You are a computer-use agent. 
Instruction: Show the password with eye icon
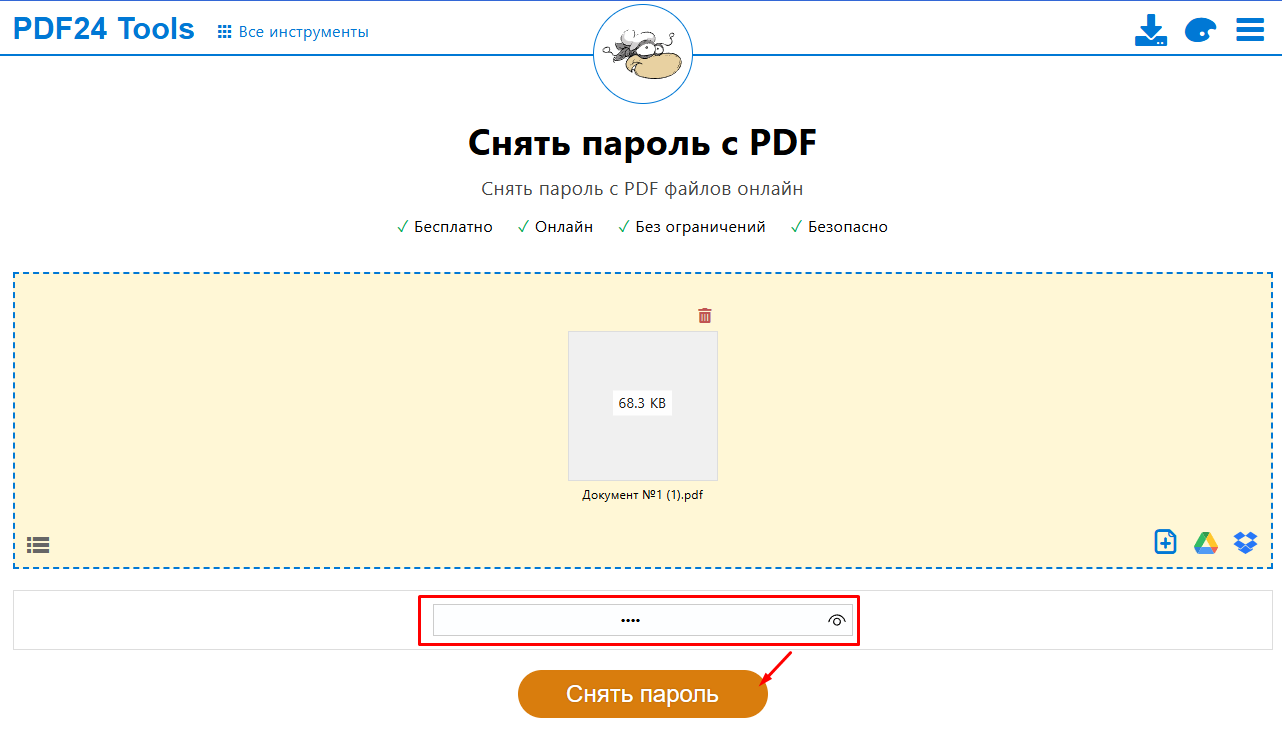pyautogui.click(x=837, y=620)
